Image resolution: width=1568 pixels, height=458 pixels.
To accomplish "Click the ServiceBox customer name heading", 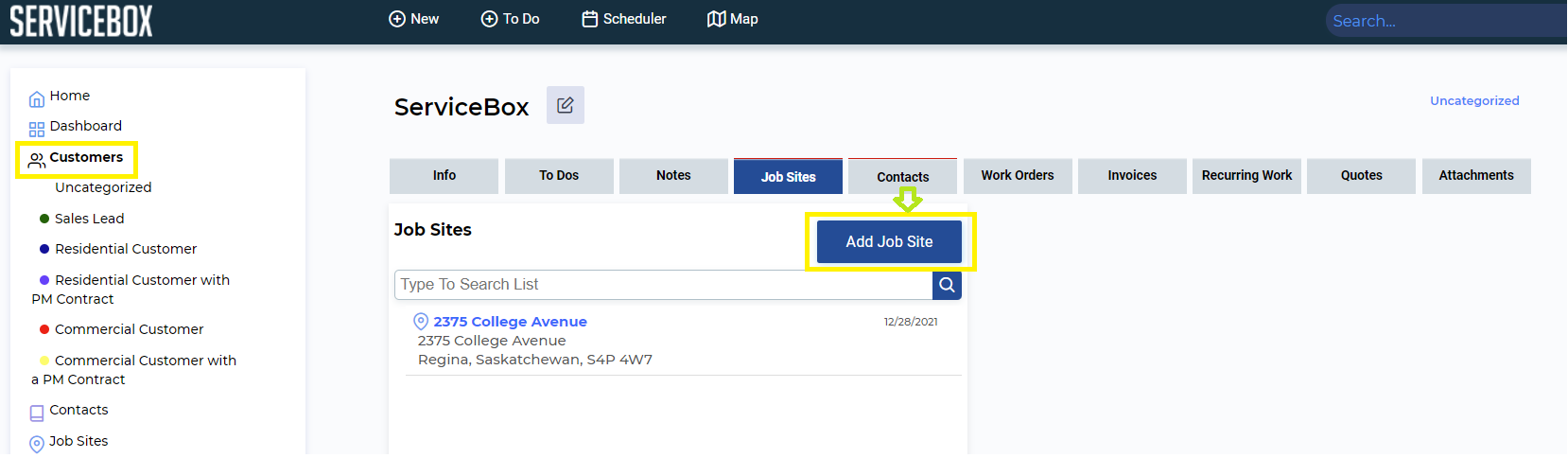I will click(x=462, y=107).
